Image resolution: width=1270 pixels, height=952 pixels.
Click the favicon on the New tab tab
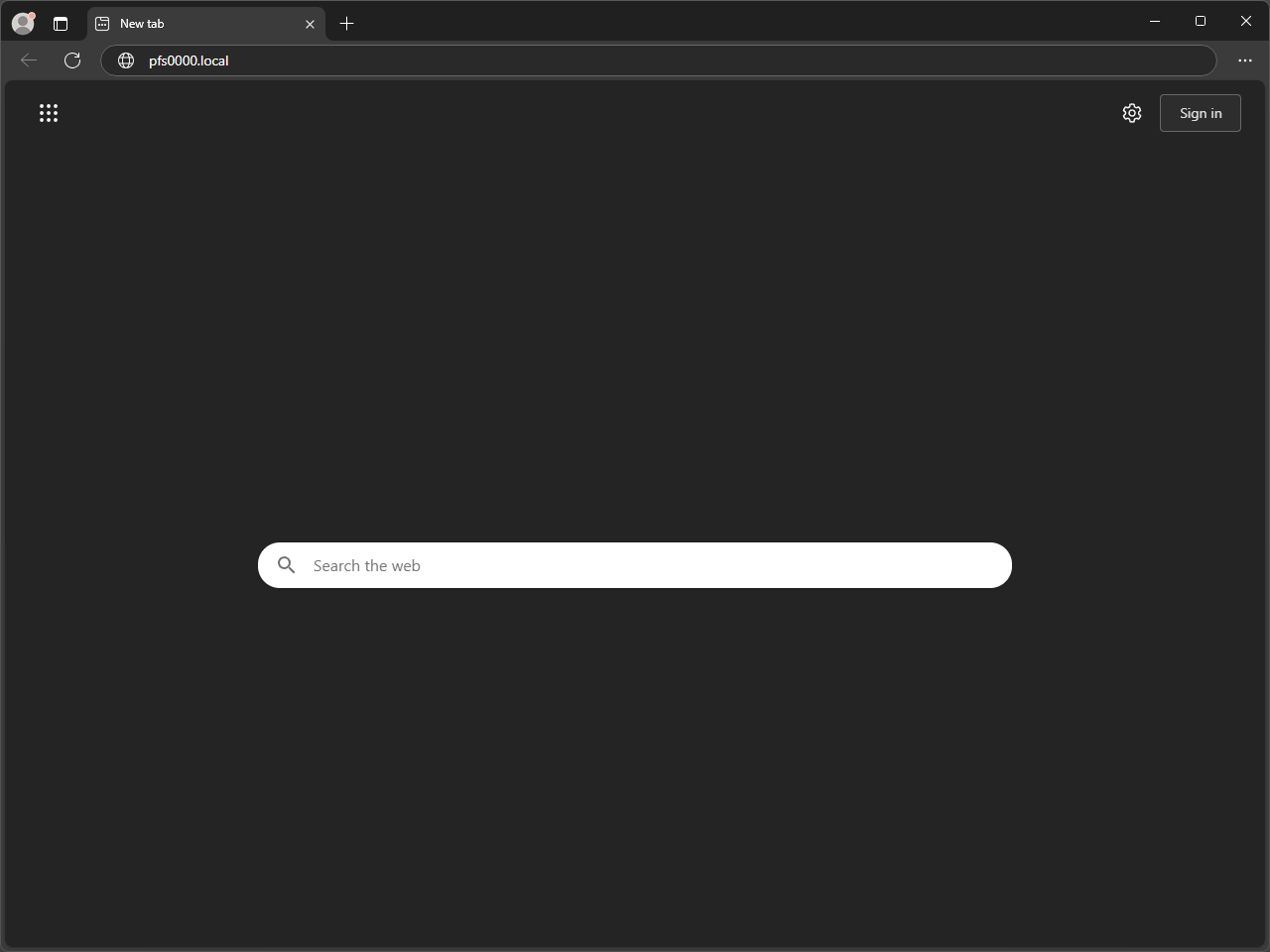[x=102, y=23]
